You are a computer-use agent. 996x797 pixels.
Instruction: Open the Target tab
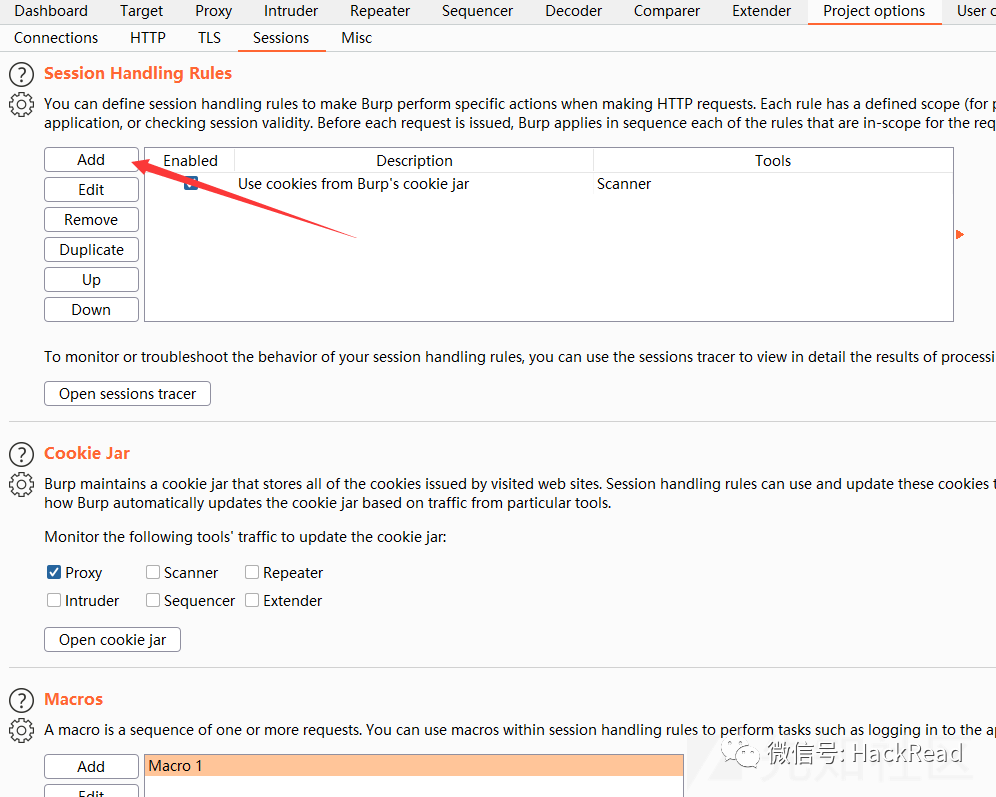click(141, 11)
